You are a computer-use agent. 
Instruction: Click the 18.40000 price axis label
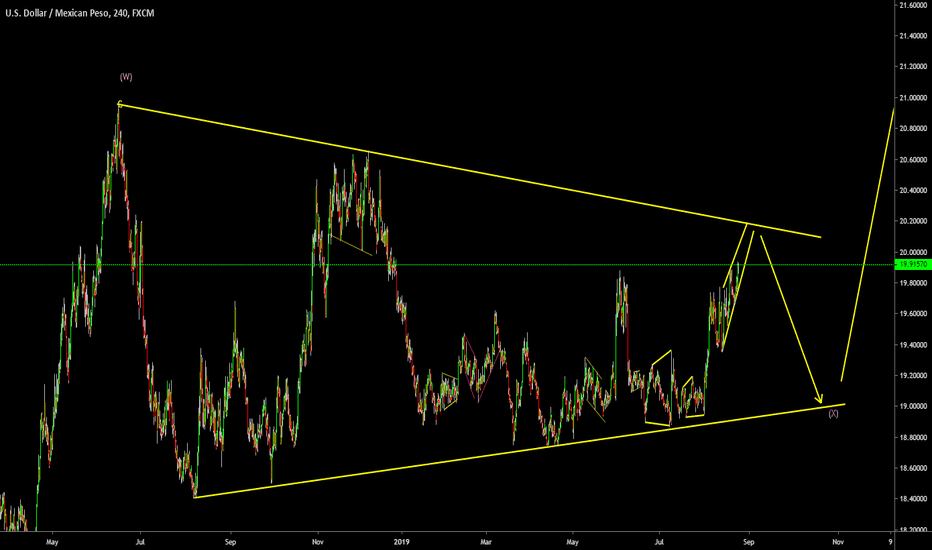point(913,499)
